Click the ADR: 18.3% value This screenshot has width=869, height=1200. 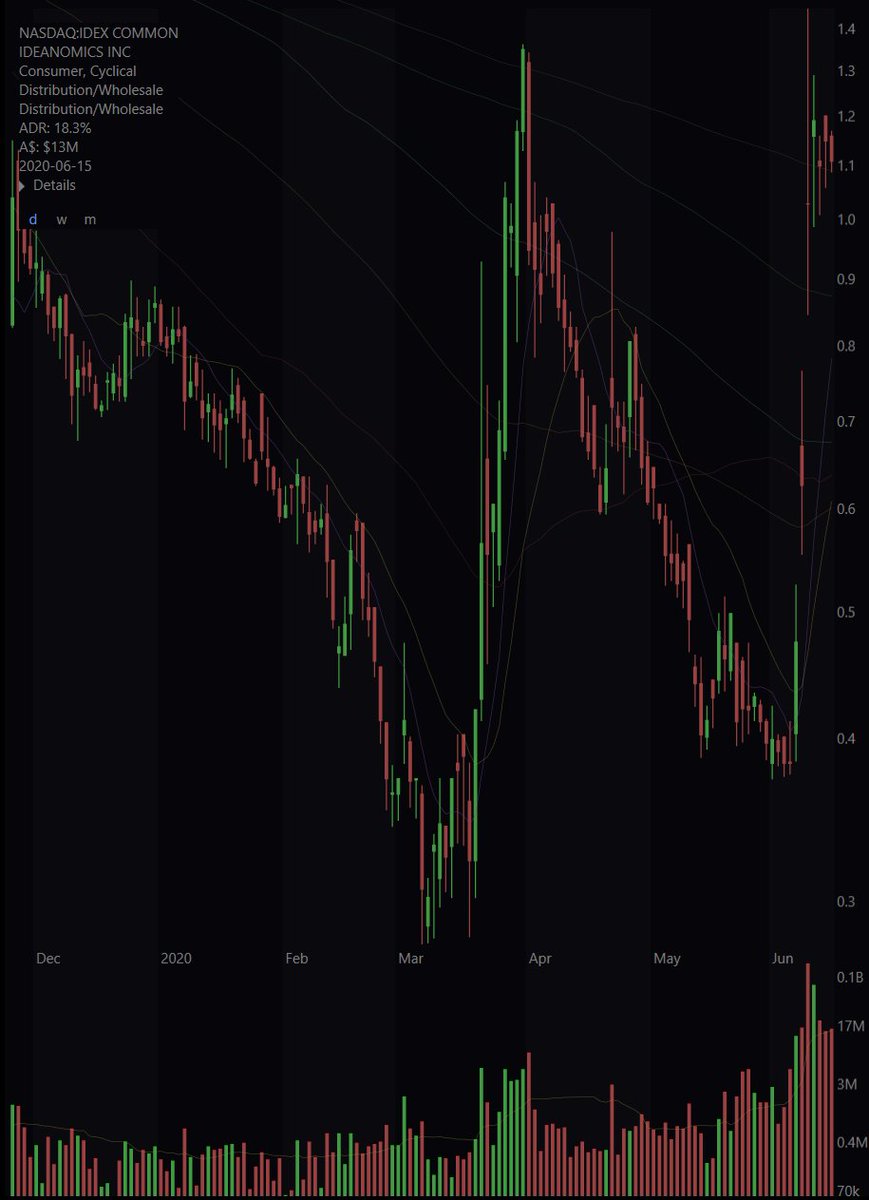coord(55,128)
